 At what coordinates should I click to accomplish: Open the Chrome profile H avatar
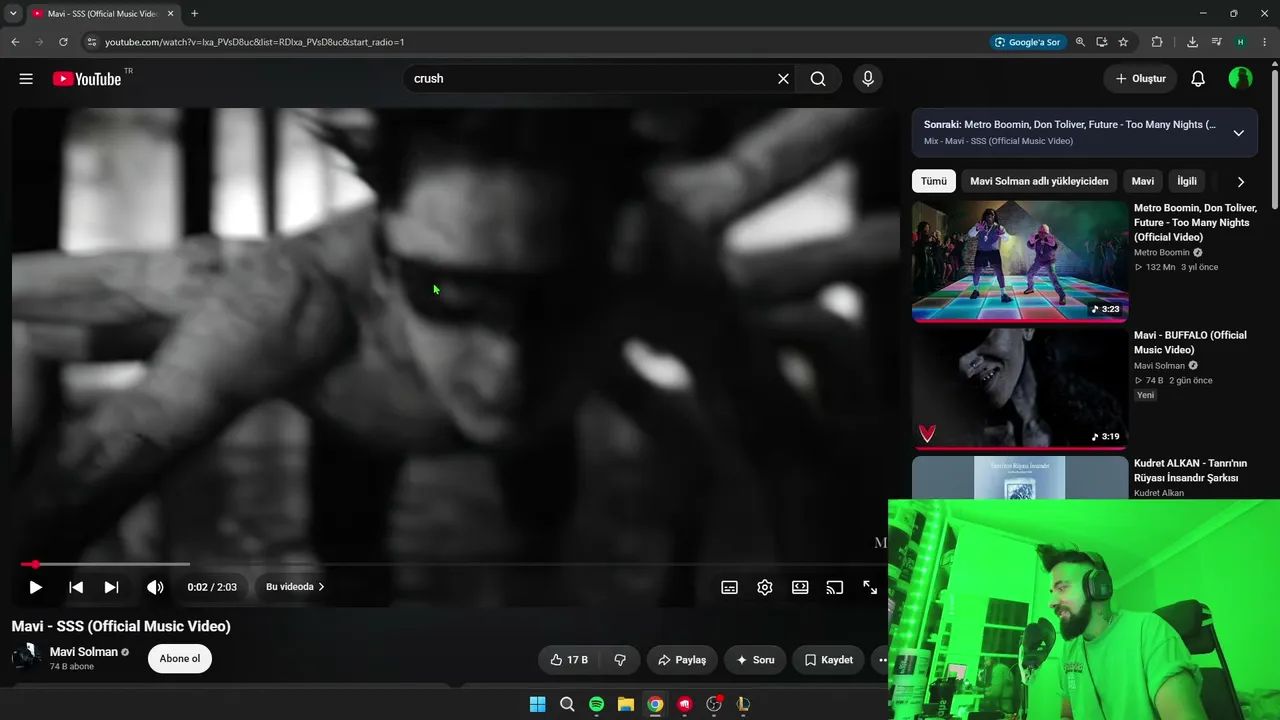[x=1240, y=42]
